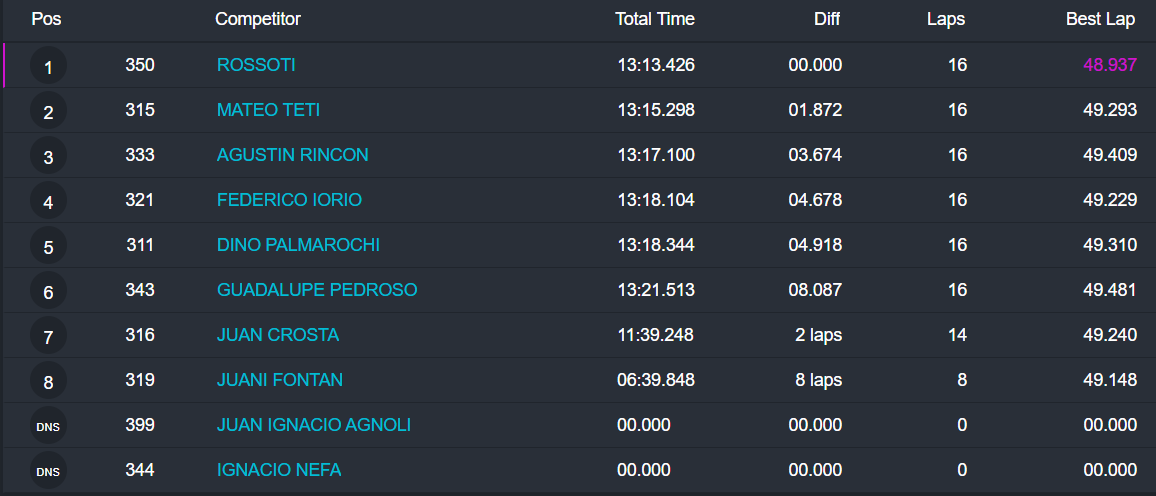The image size is (1156, 496).
Task: Sort by the Best Lap column header
Action: 1101,19
